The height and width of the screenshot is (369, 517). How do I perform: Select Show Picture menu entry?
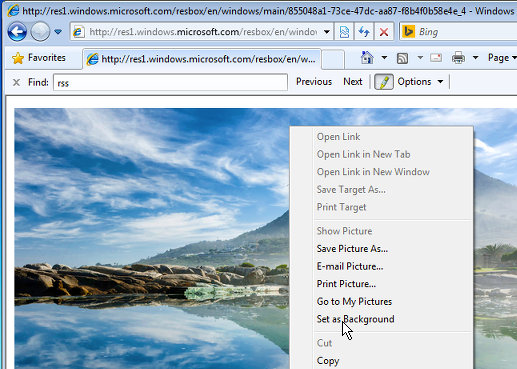coord(344,231)
